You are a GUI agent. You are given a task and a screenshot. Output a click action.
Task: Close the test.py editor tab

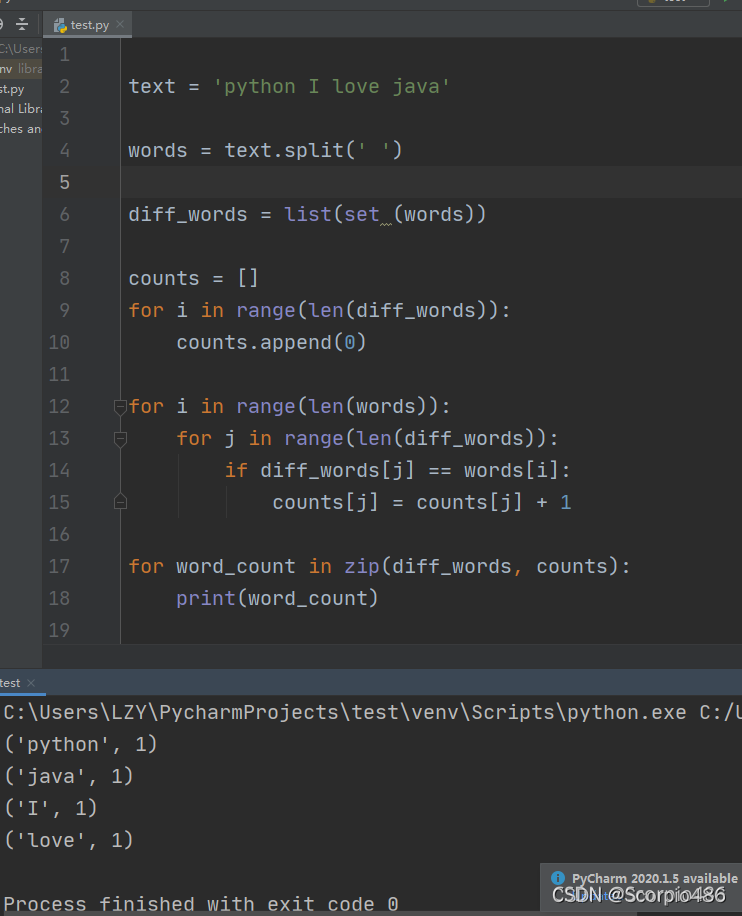[120, 24]
